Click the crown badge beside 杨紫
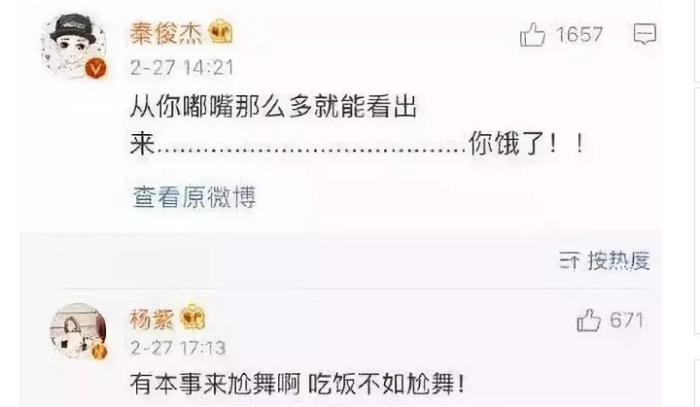Viewport: 700px width, 407px height. pyautogui.click(x=192, y=317)
